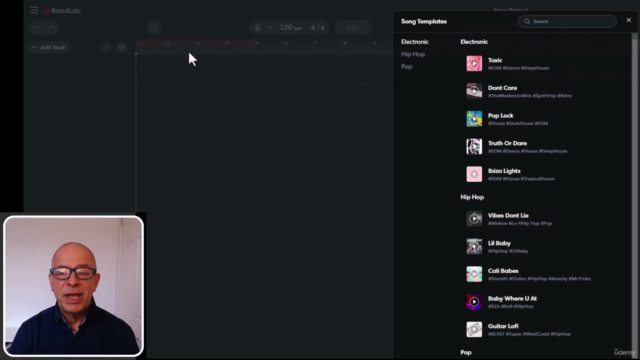Screen dimensions: 640x360
Task: Play the Ibiza Lights template preview
Action: coord(474,174)
